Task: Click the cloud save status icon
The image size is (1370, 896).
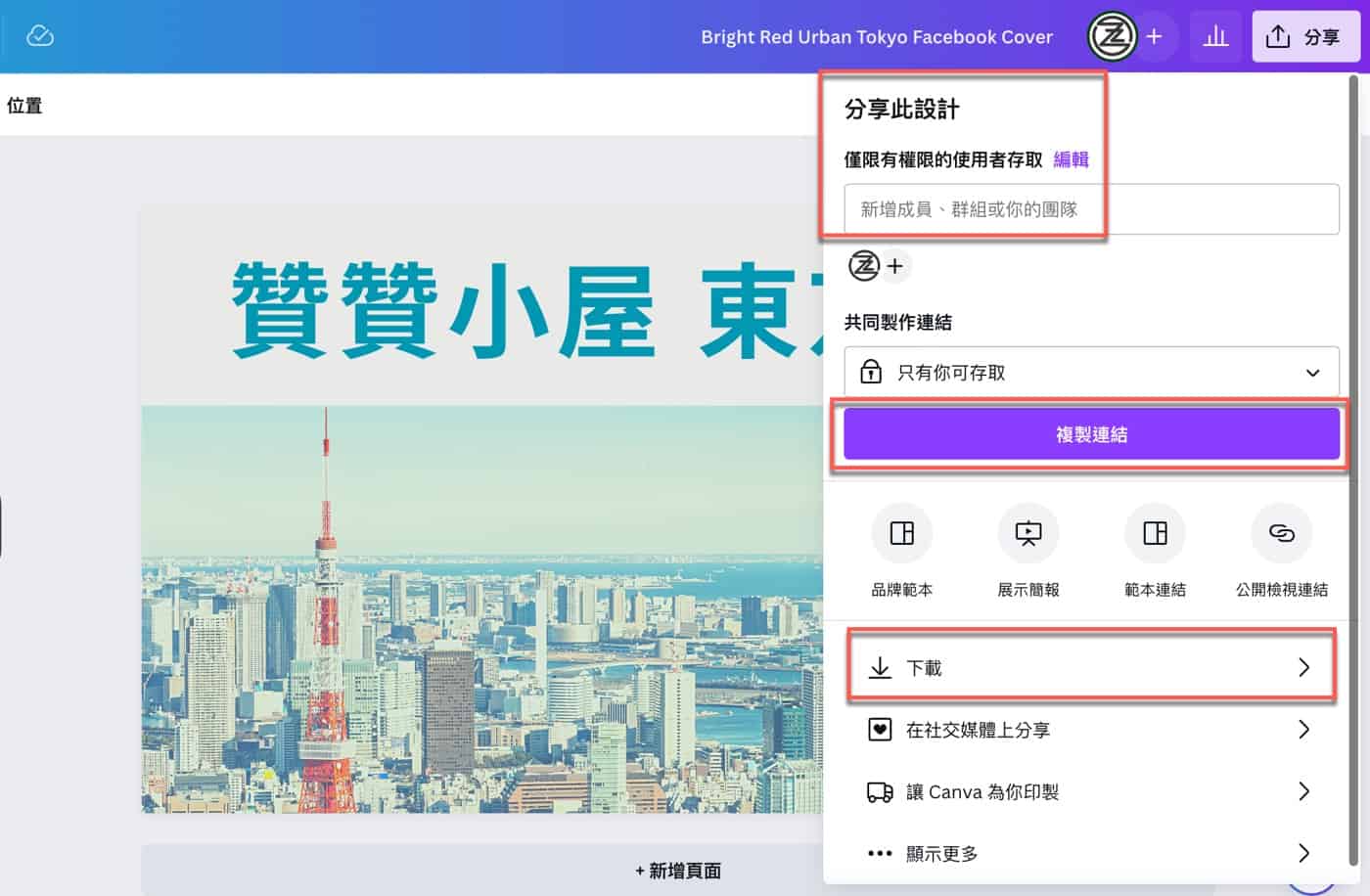Action: point(39,36)
